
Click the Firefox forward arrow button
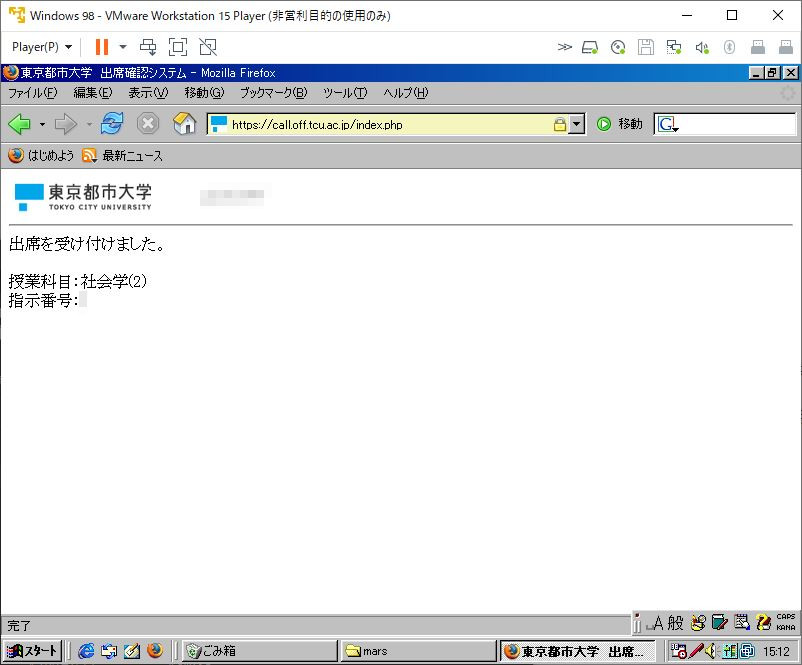click(x=65, y=124)
